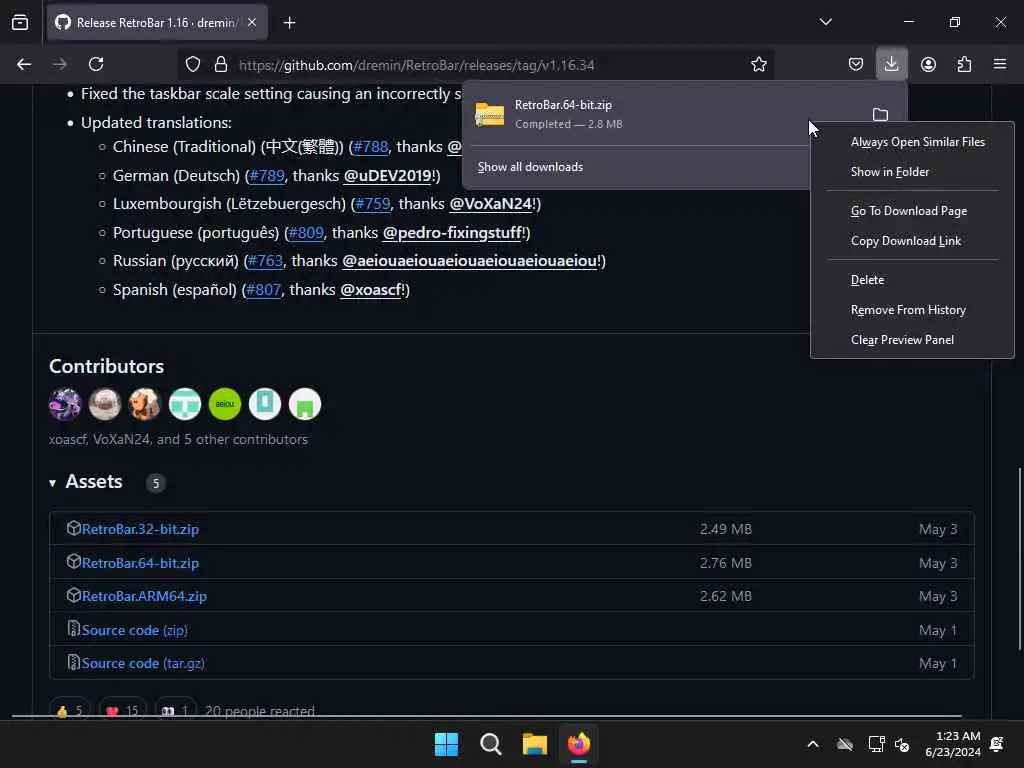Download RetroBar.ARM64.zip asset
Screen dimensions: 1024x768
[x=144, y=596]
